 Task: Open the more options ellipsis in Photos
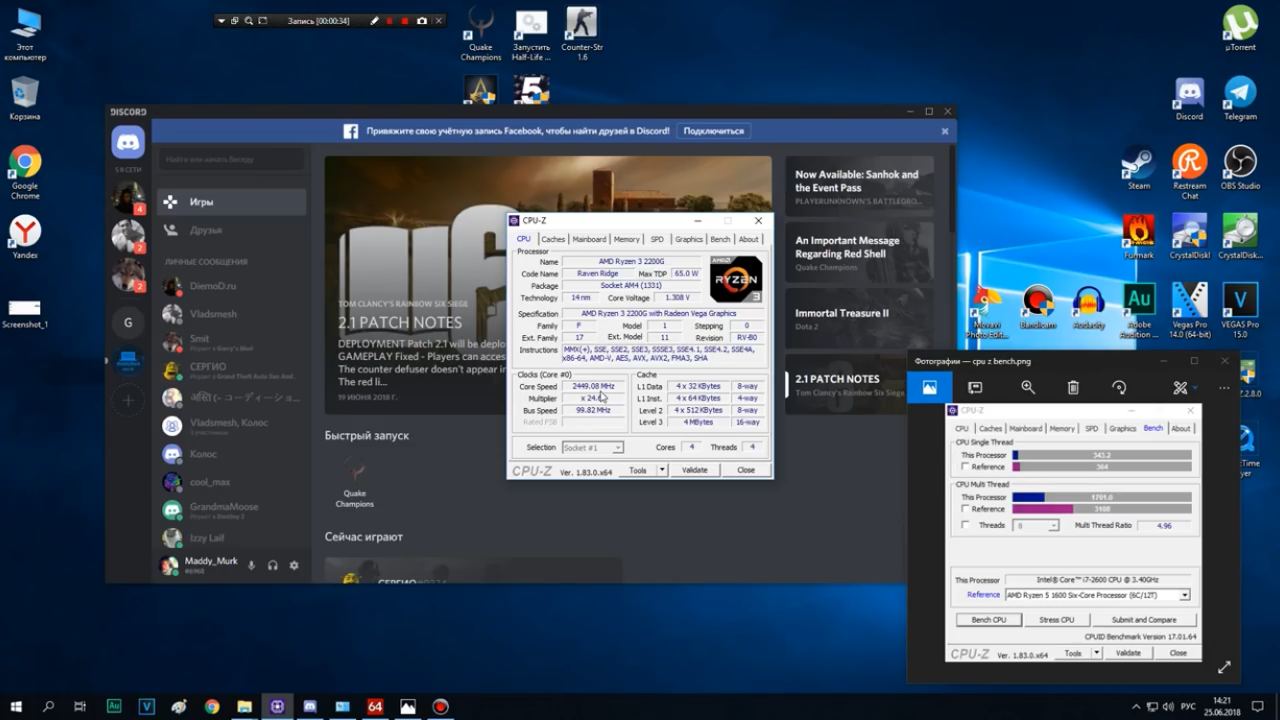(x=1224, y=388)
